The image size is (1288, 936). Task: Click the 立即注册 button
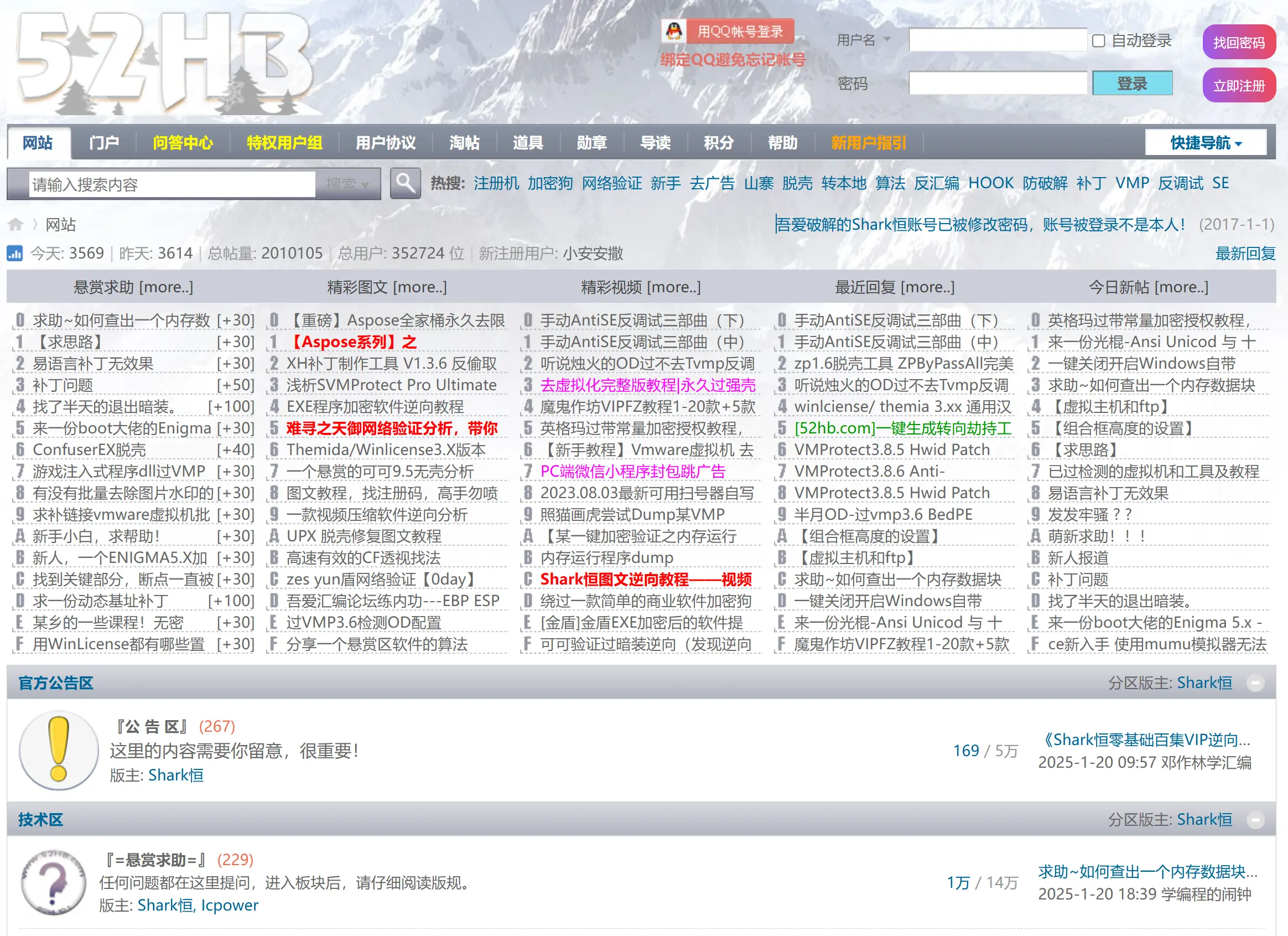[1239, 86]
